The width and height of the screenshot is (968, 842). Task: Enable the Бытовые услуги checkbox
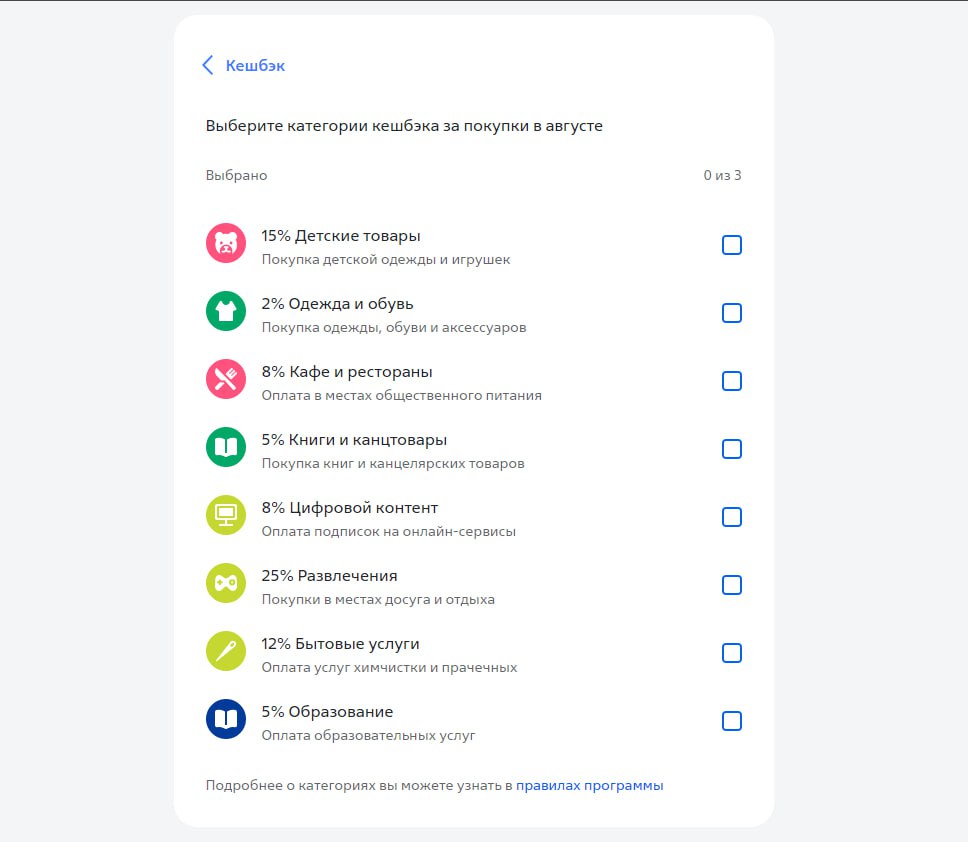[732, 653]
